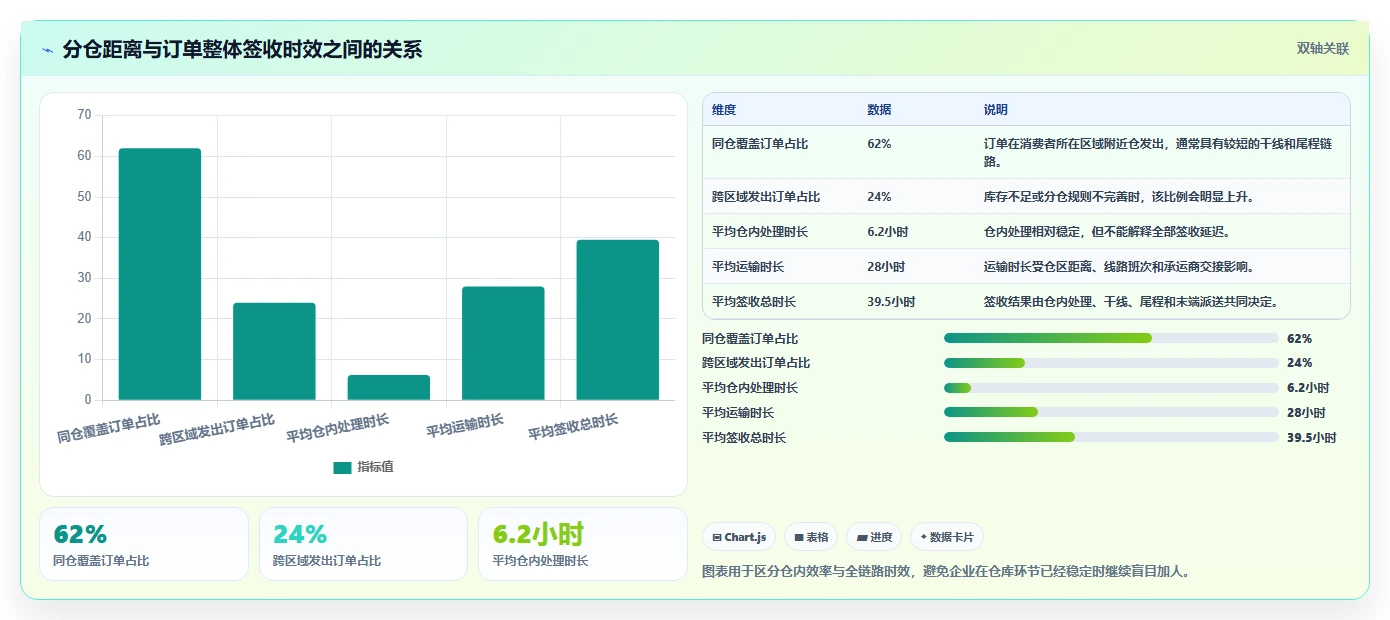
Task: Click the lightning icon beside the dashboard title
Action: (48, 50)
